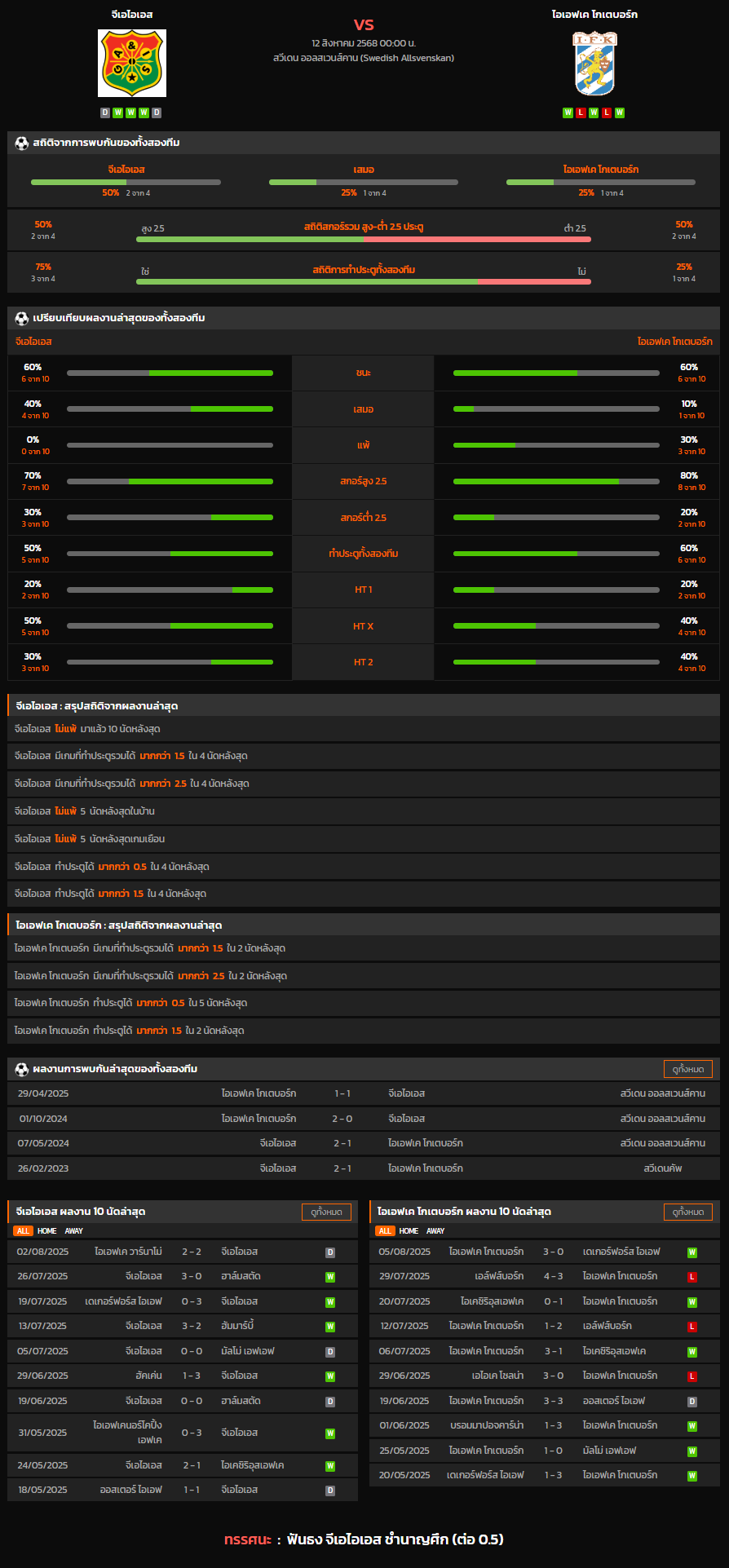Click soccer ball icon beside ผลงานการพบกันล่าสุด header
This screenshot has height=1568, width=729.
click(x=22, y=1069)
